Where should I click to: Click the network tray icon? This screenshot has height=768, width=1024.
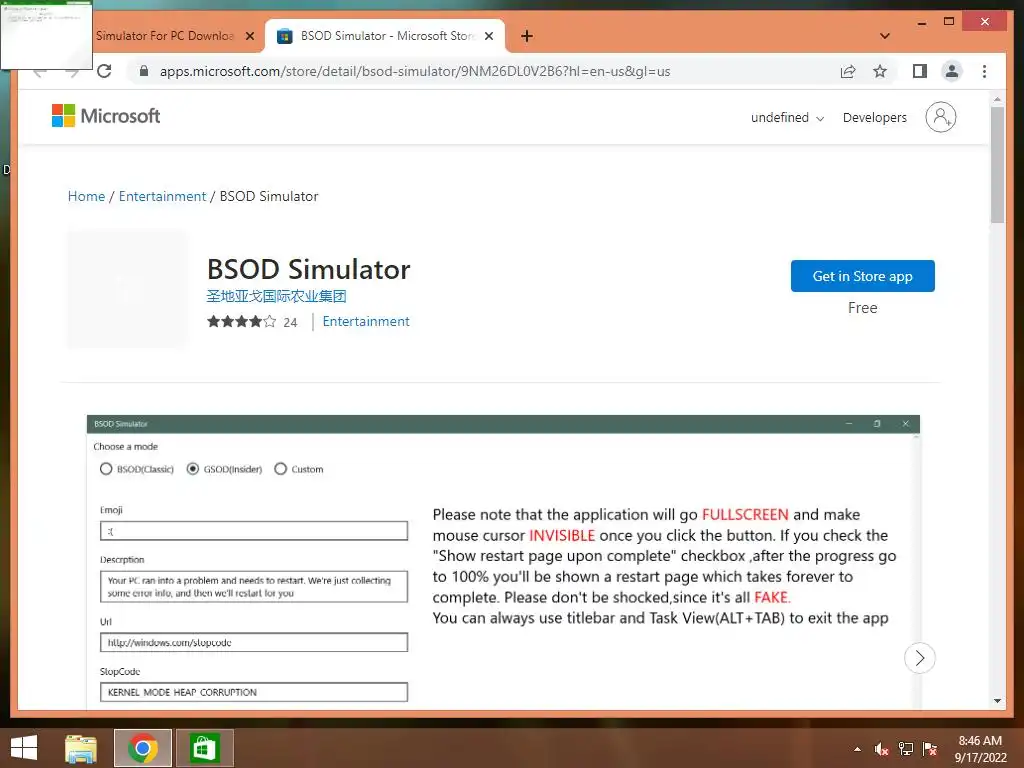[x=906, y=749]
